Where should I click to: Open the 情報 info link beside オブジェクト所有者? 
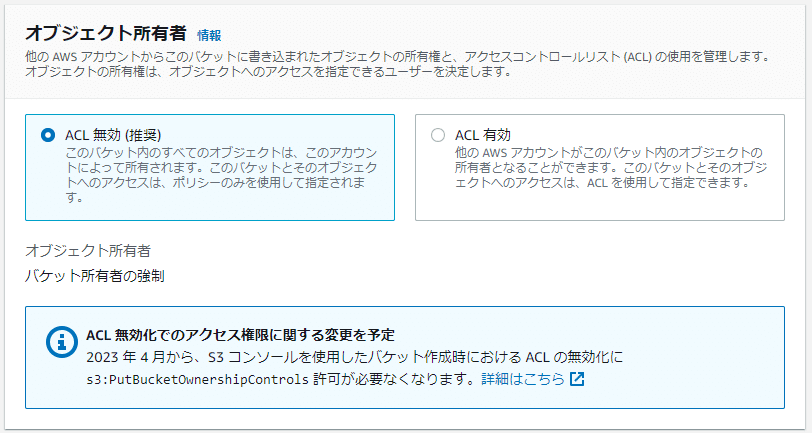(x=209, y=35)
